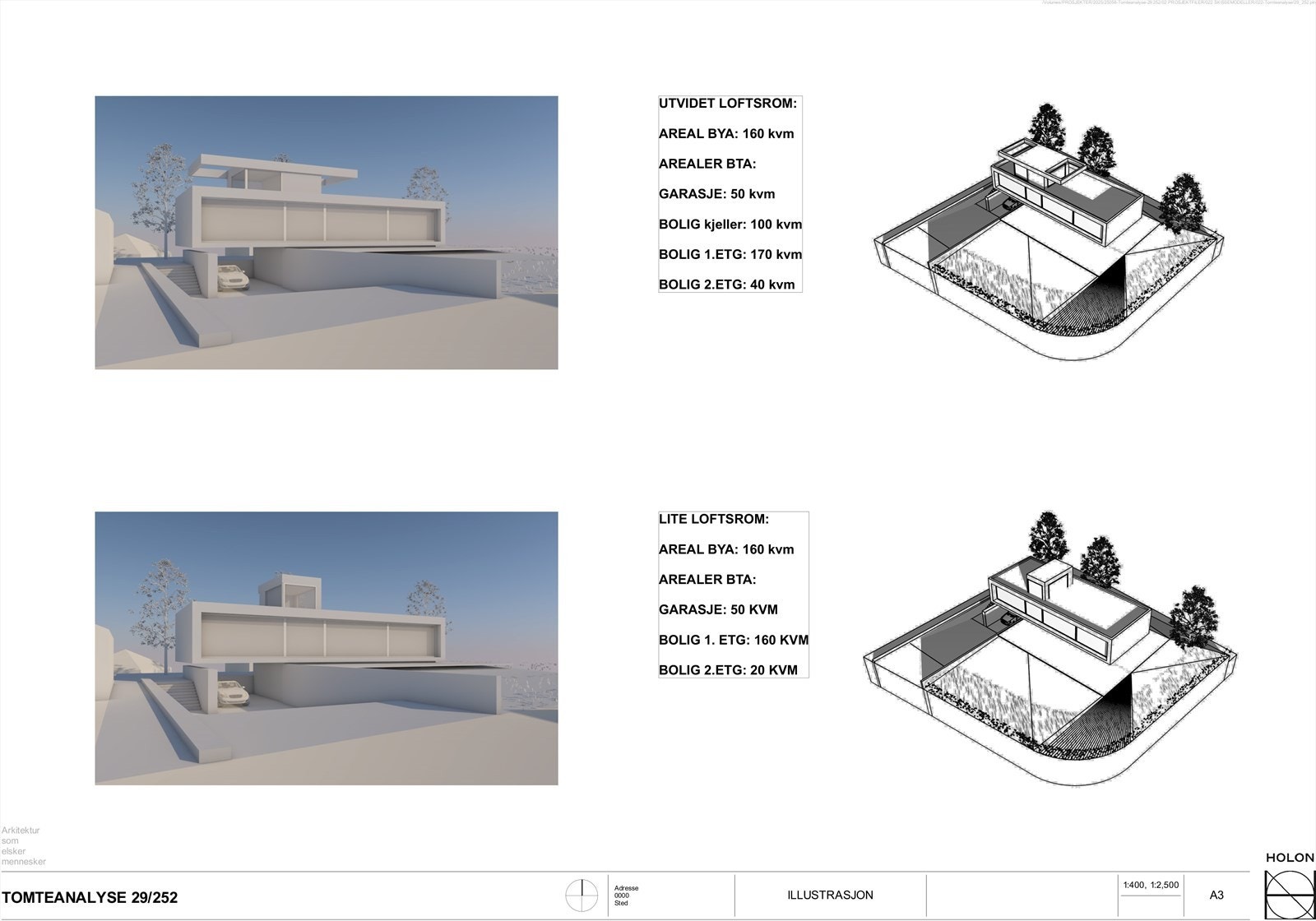Click the north arrow compass symbol

[x=582, y=896]
